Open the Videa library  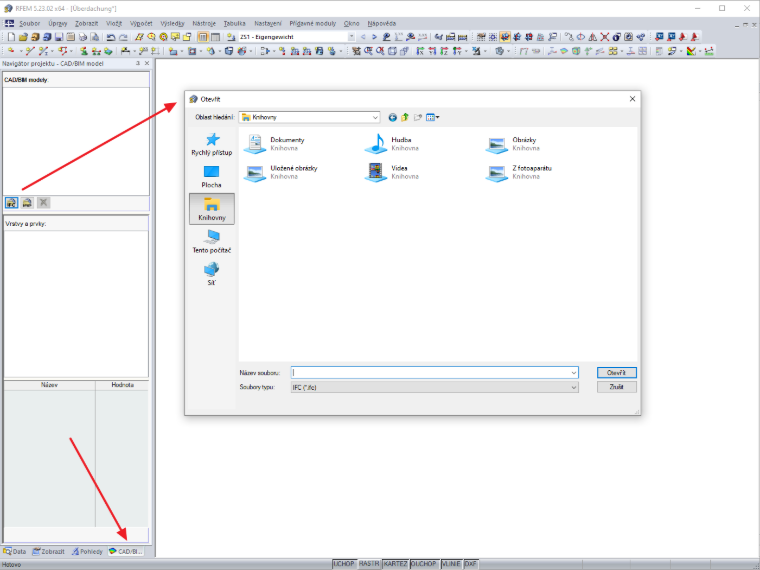pos(392,172)
